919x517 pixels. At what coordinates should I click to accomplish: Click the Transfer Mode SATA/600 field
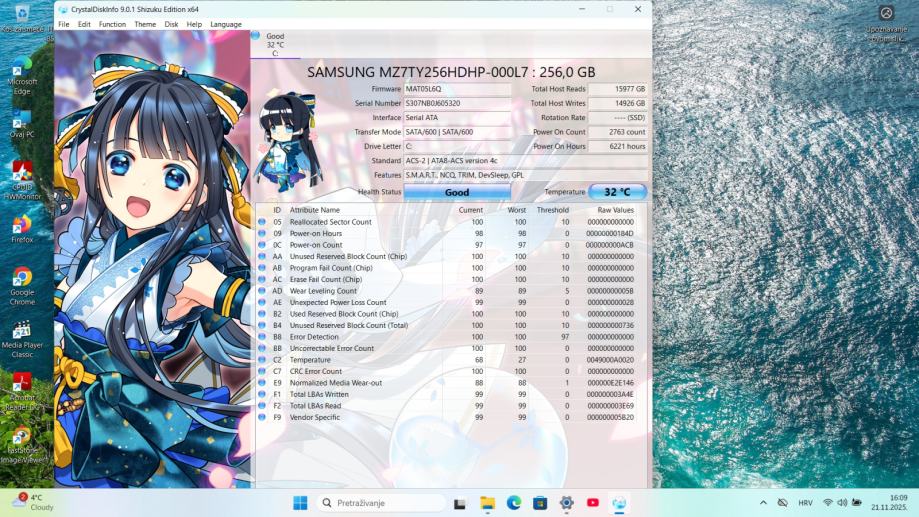click(457, 132)
